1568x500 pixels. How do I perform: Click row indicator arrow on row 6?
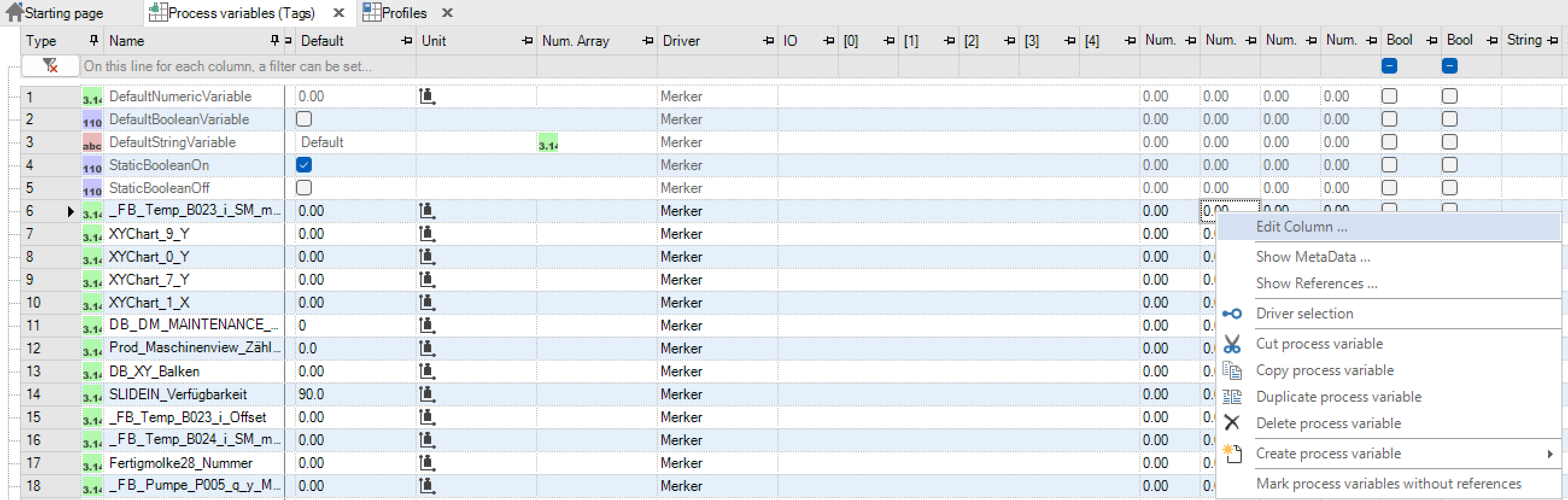[71, 211]
